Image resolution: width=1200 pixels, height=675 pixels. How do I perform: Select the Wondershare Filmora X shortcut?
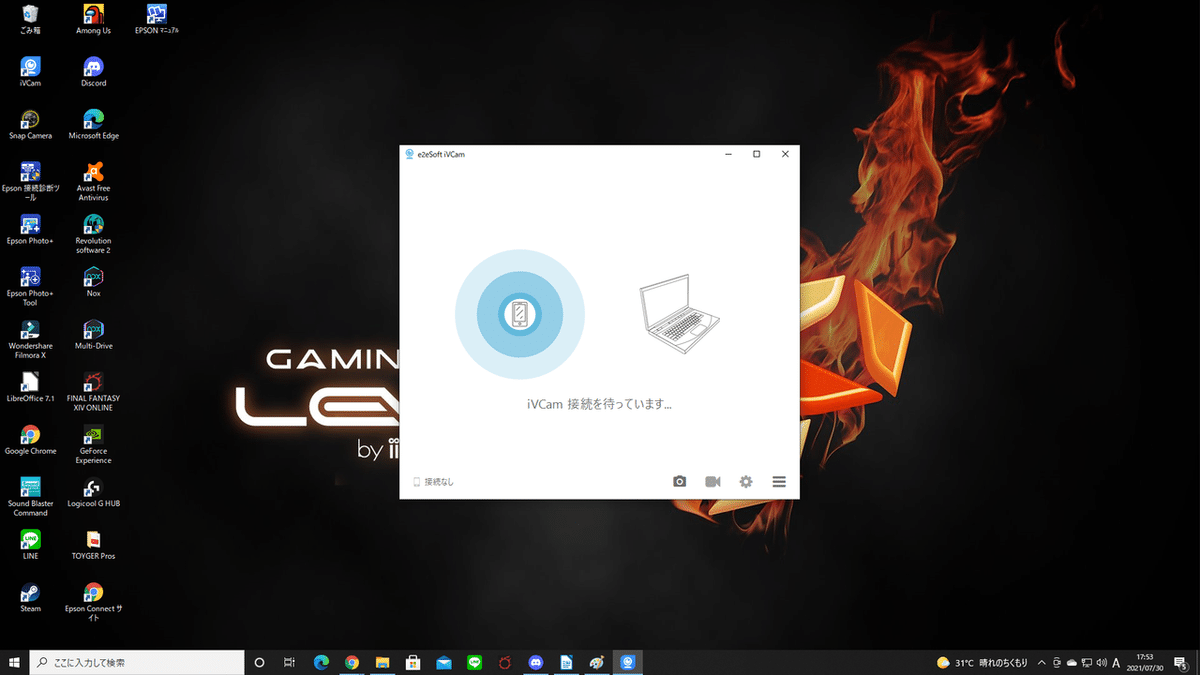coord(31,339)
